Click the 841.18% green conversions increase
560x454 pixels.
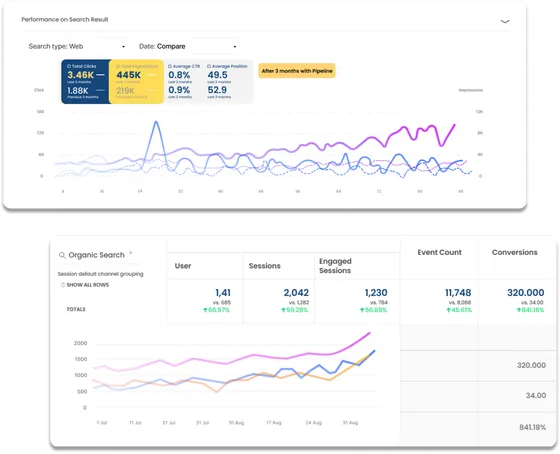pyautogui.click(x=530, y=310)
